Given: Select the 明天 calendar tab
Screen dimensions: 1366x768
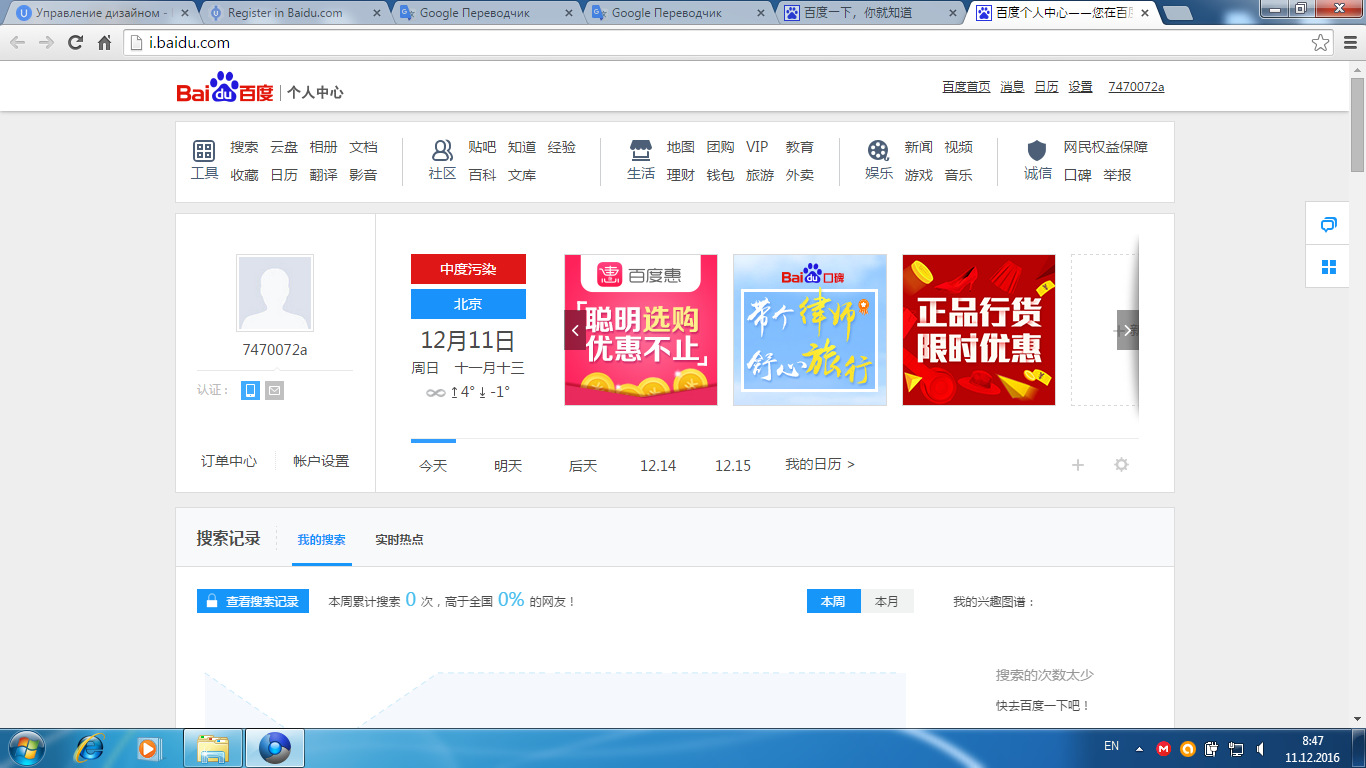Looking at the screenshot, I should pyautogui.click(x=508, y=466).
